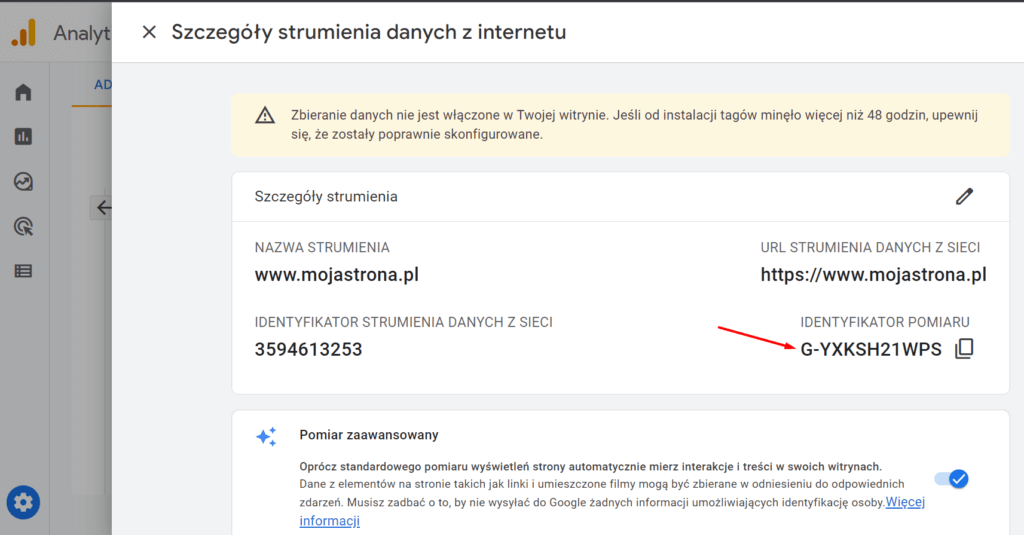Click stream name www.mojastrona.pl

pyautogui.click(x=337, y=274)
